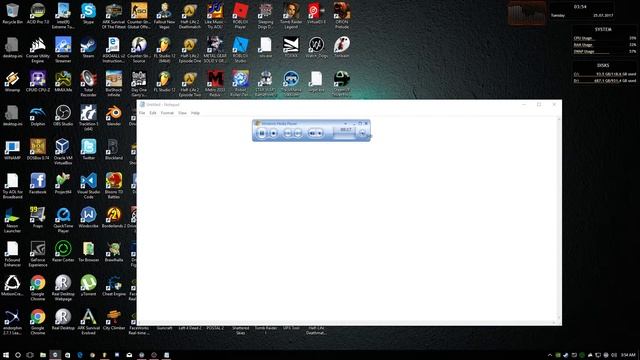Open the Corsair Utility Engine shortcut
This screenshot has width=640, height=360.
(38, 50)
